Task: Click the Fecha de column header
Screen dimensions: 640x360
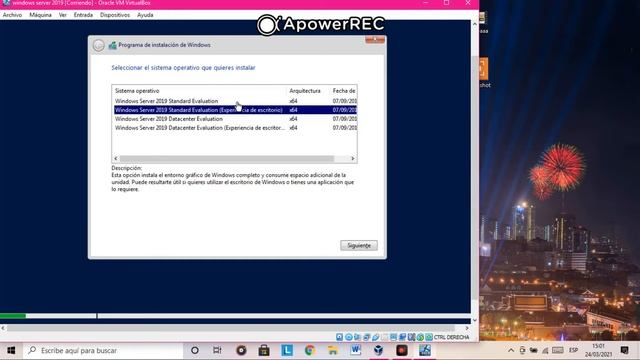Action: [x=344, y=91]
